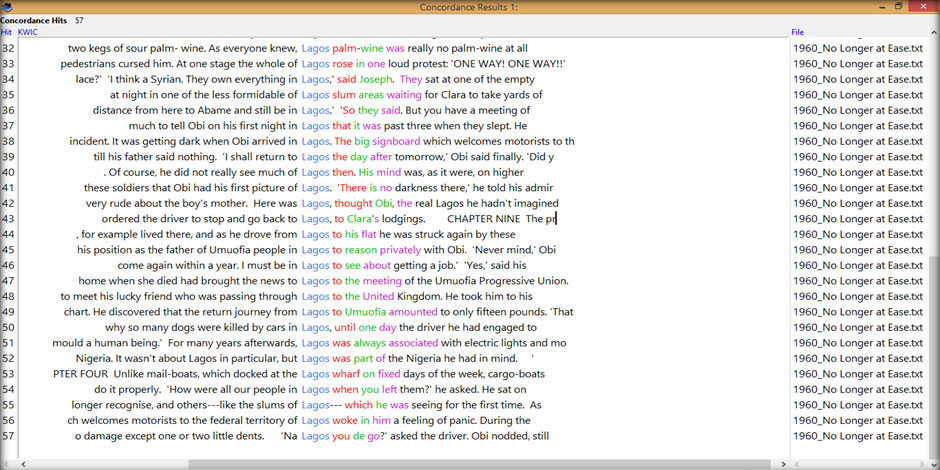Click file name in row 33

point(858,64)
